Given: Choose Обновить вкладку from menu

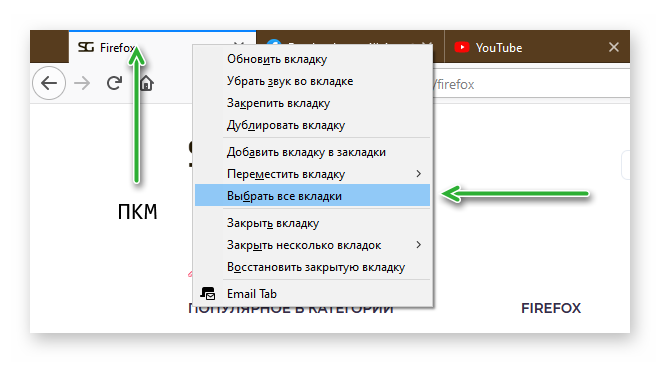Looking at the screenshot, I should [312, 59].
